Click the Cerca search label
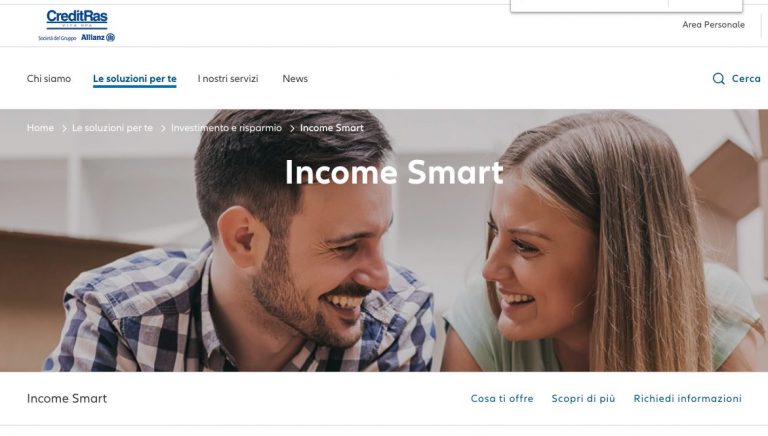 (746, 78)
